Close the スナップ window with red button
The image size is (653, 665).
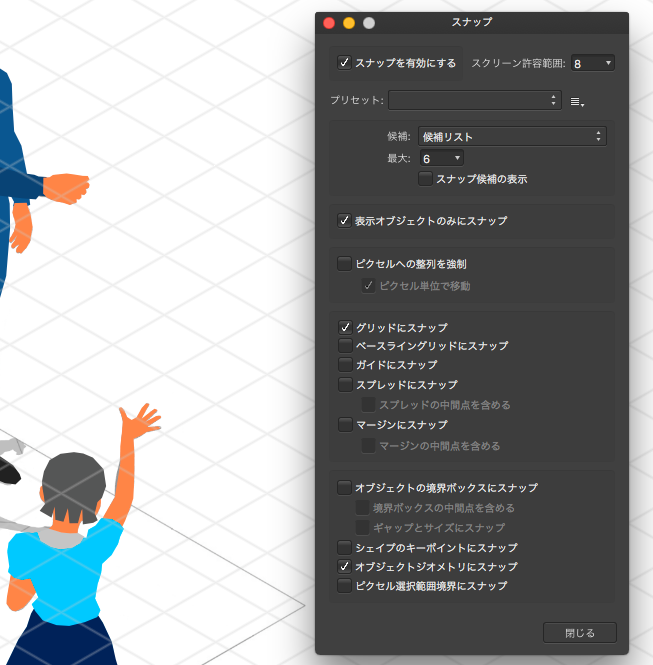(x=329, y=23)
